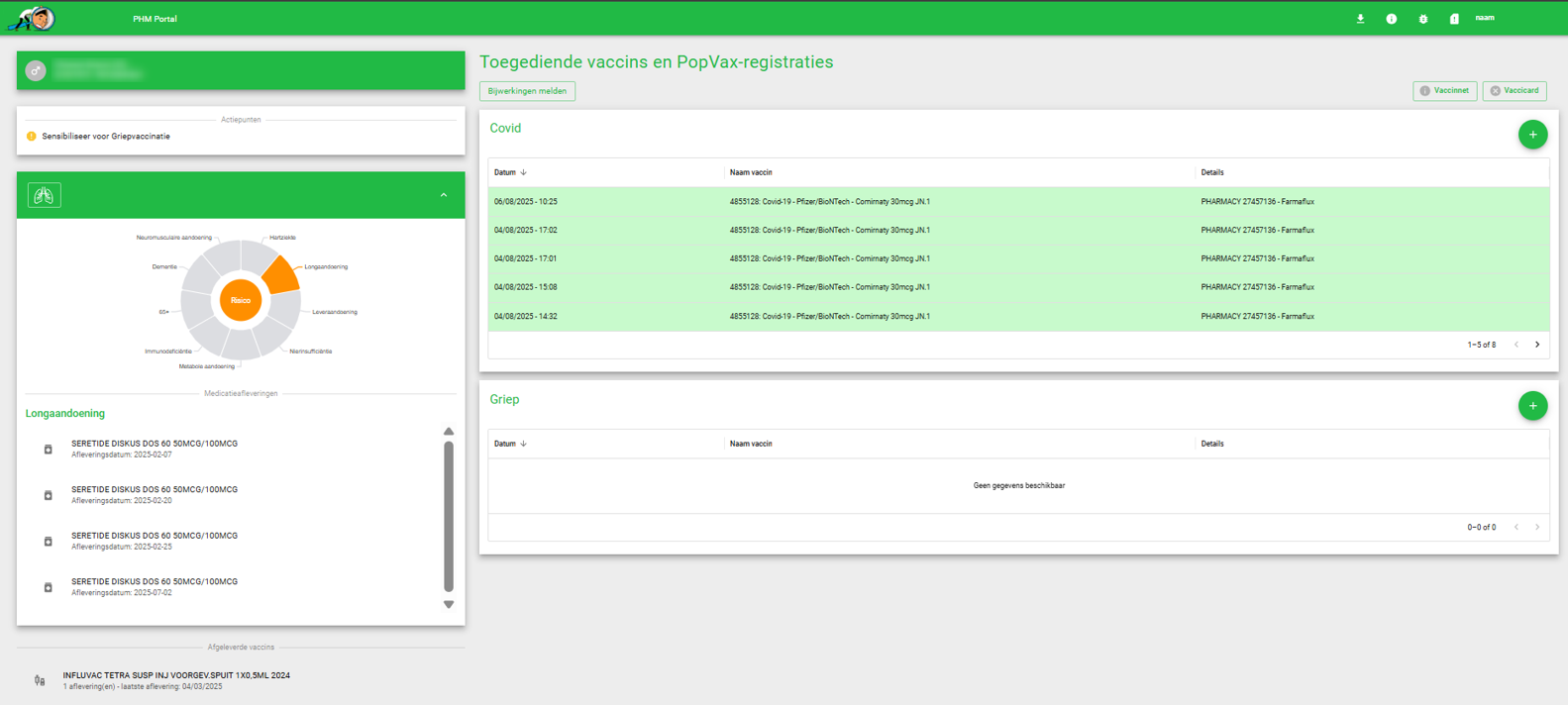This screenshot has height=705, width=1568.
Task: Click the Griep section title
Action: click(x=504, y=400)
